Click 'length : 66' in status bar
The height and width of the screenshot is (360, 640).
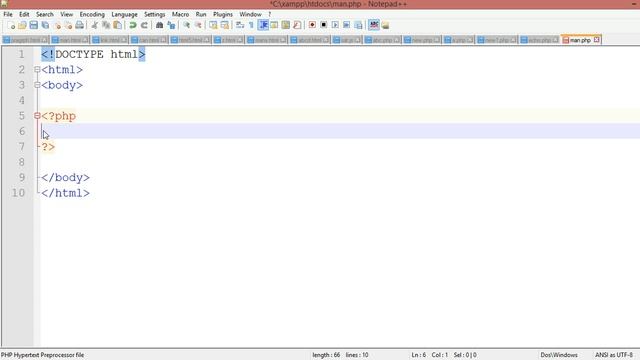coord(326,355)
